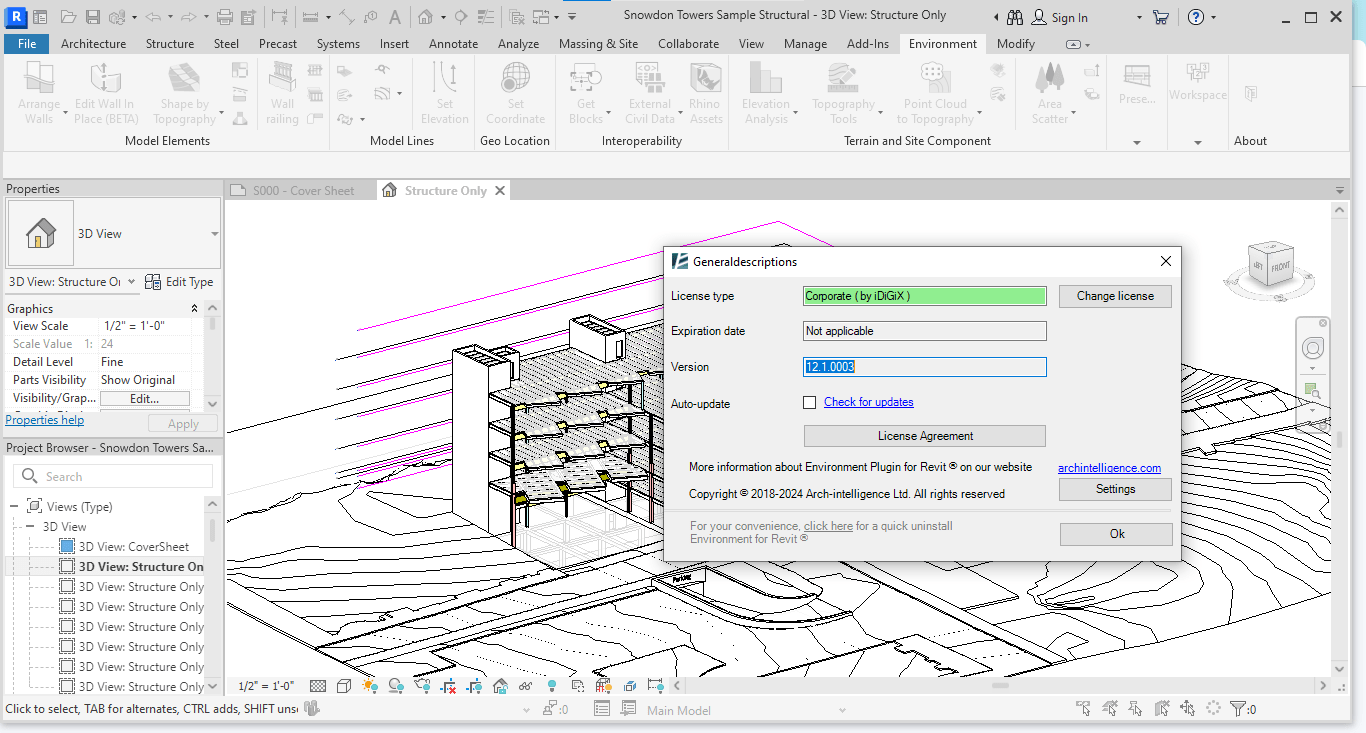Open the License Agreement button
1366x733 pixels.
tap(925, 436)
